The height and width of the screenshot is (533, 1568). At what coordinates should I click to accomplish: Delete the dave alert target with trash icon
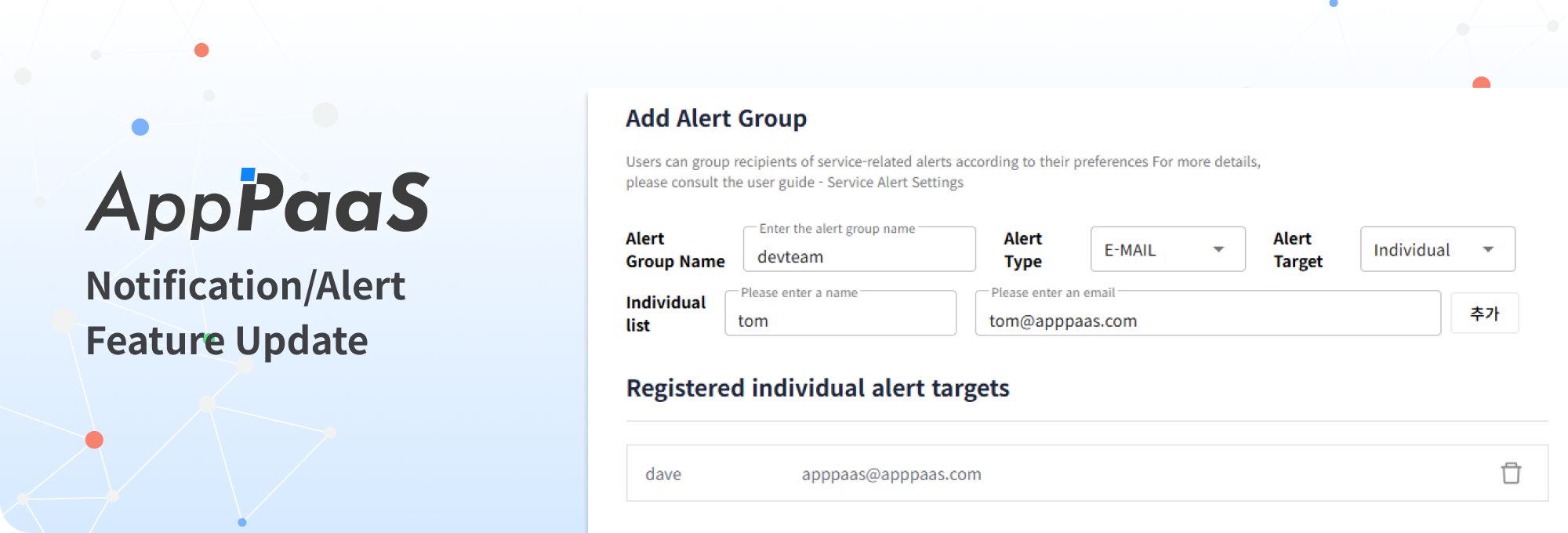click(1511, 473)
